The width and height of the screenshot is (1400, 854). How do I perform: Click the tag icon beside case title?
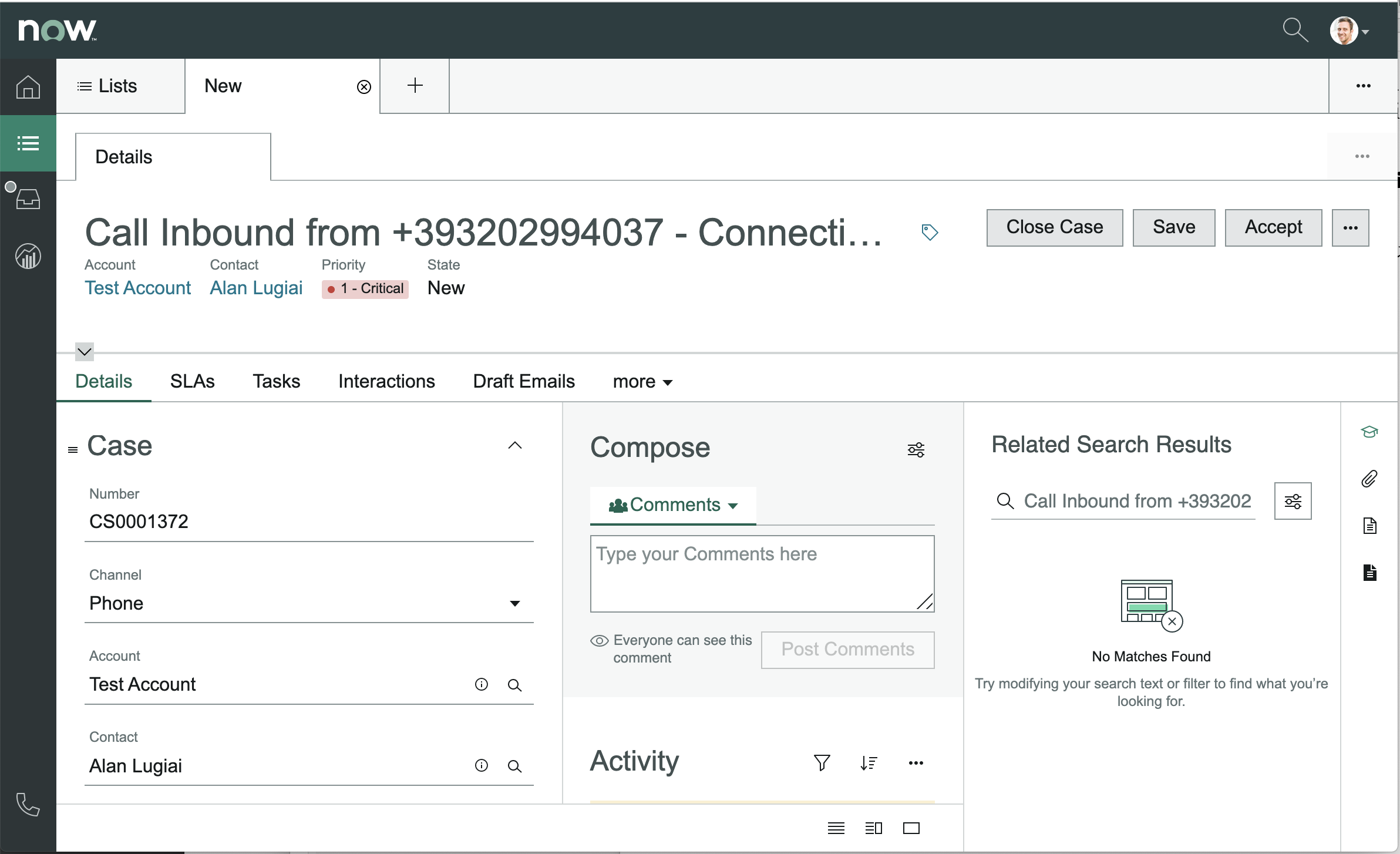pyautogui.click(x=930, y=232)
